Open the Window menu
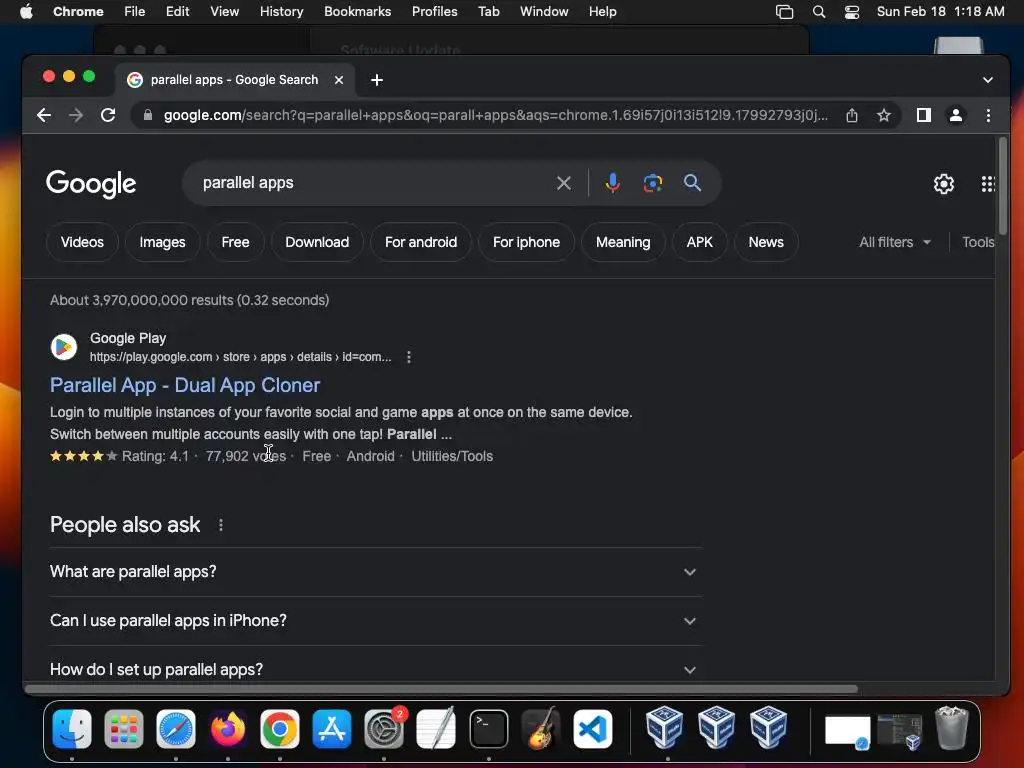Viewport: 1024px width, 768px height. point(544,12)
